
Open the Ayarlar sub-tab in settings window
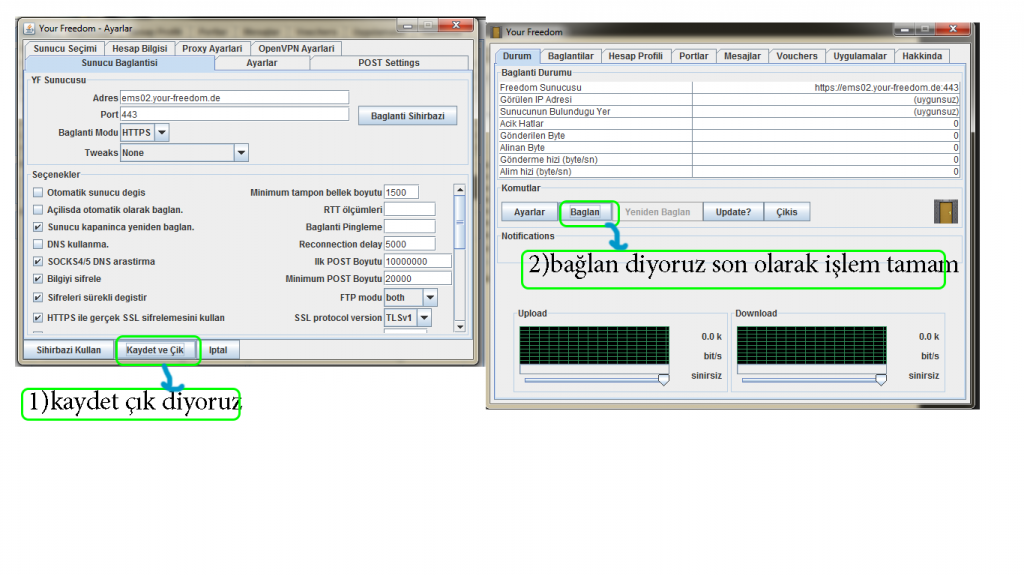point(261,63)
